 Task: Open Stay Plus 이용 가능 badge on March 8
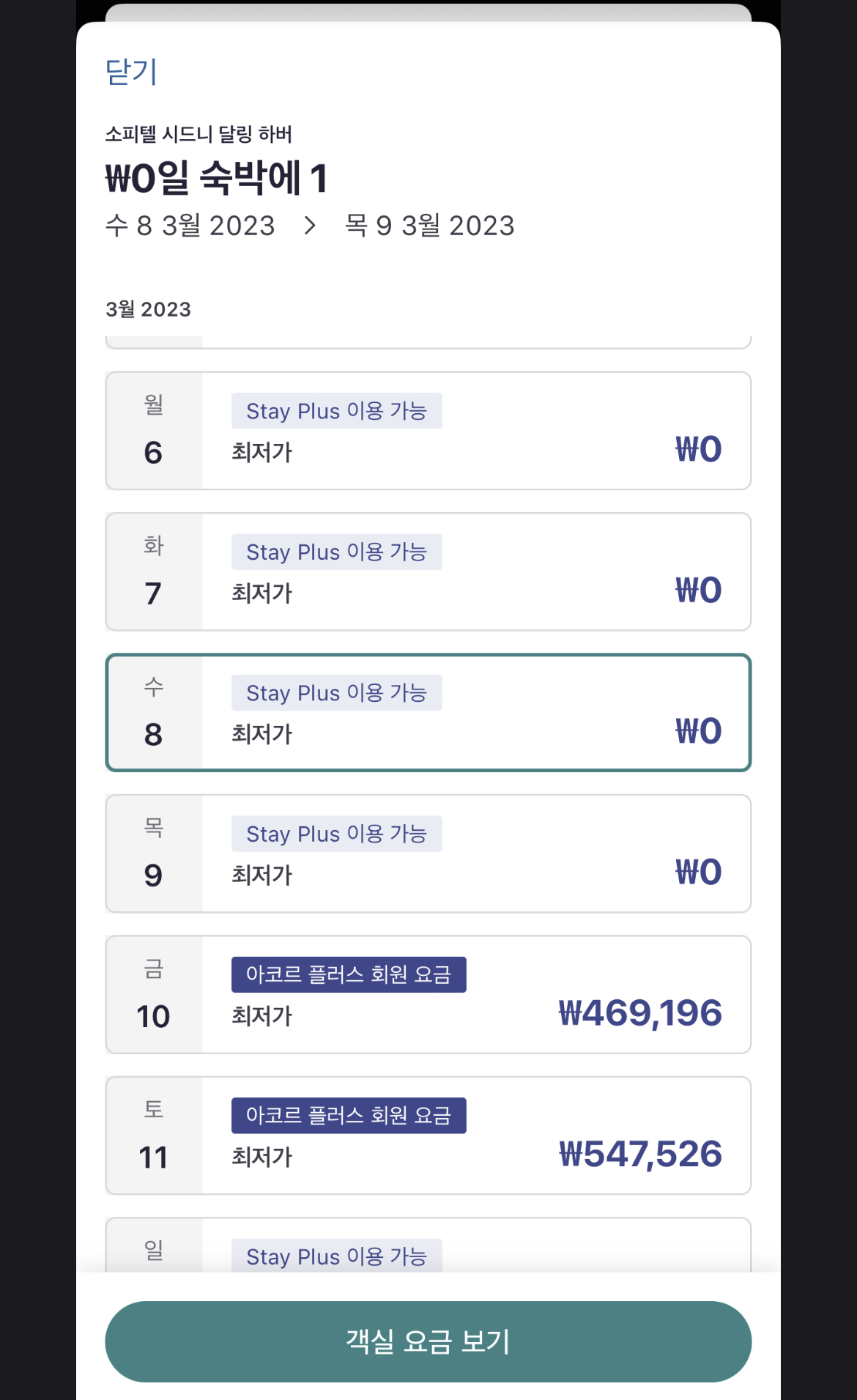(x=336, y=692)
